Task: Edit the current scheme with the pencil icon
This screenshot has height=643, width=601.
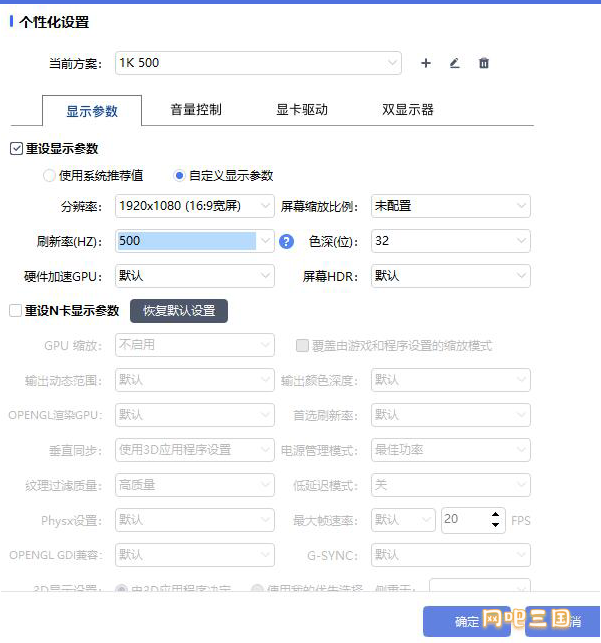Action: click(x=454, y=63)
